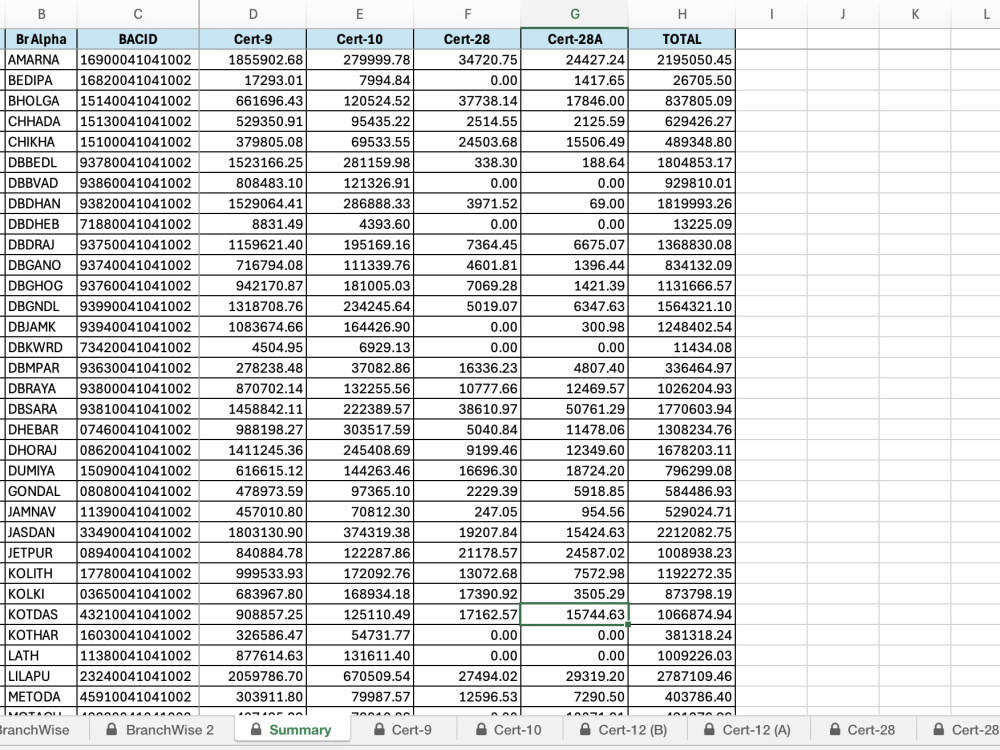Select the GONDAL branch cell

(x=41, y=491)
